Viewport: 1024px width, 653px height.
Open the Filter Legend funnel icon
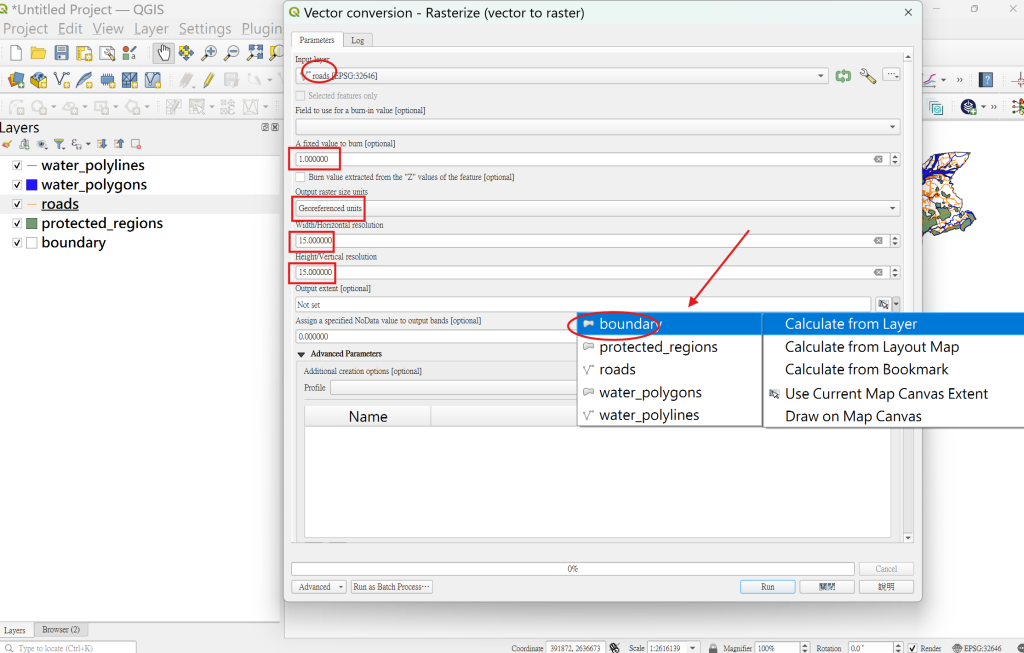coord(59,144)
